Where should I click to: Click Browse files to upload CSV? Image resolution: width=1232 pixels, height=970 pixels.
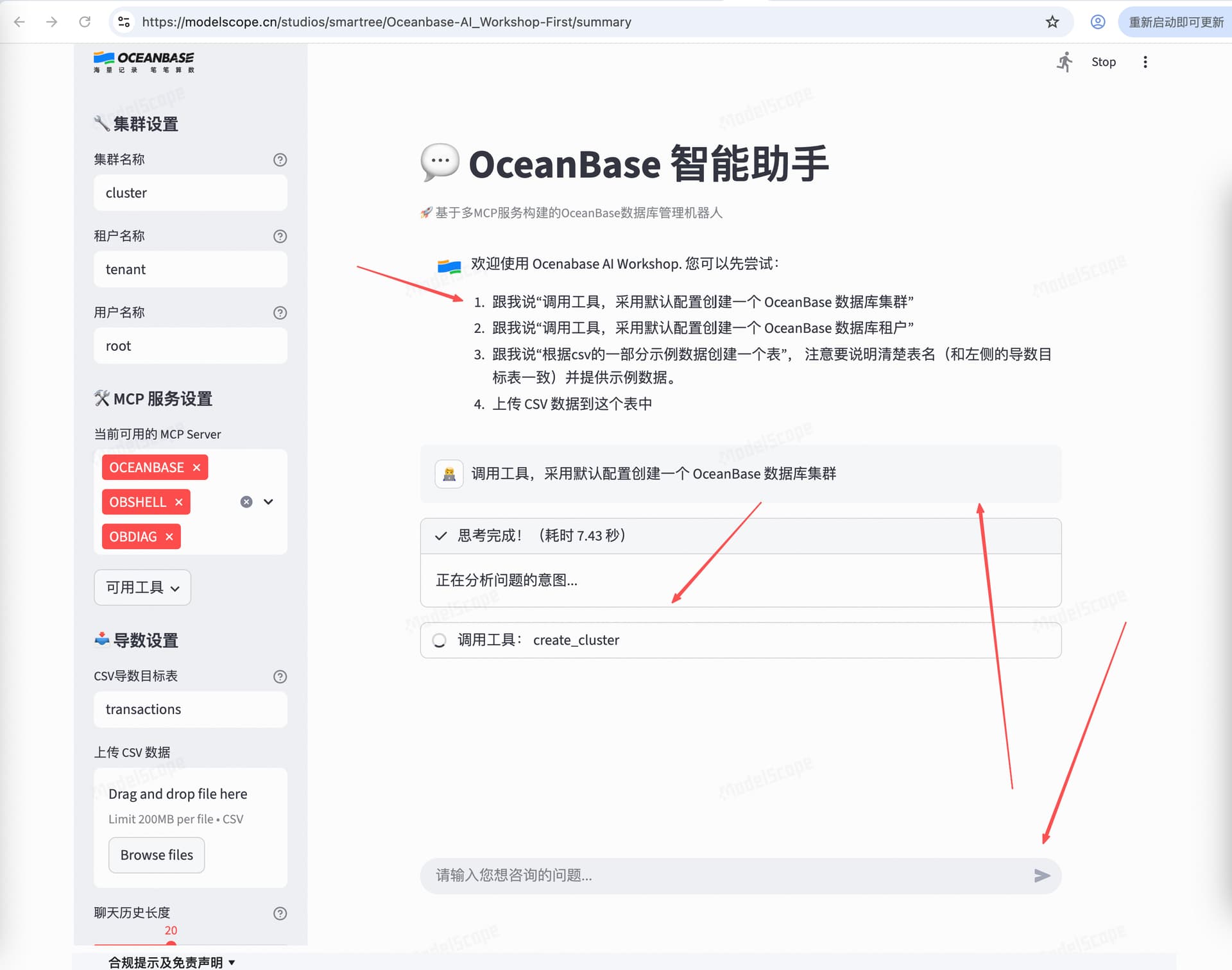coord(157,855)
